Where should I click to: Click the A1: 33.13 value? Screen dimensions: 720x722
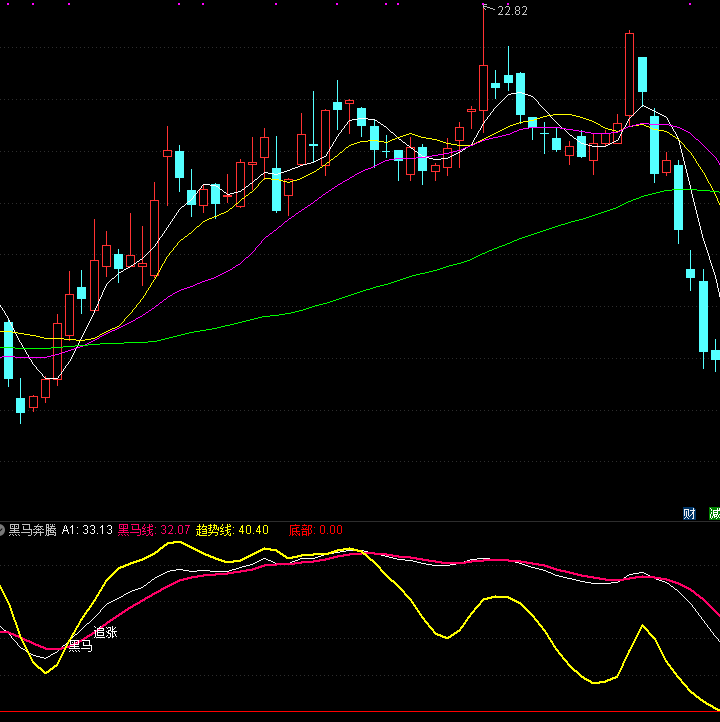point(87,530)
